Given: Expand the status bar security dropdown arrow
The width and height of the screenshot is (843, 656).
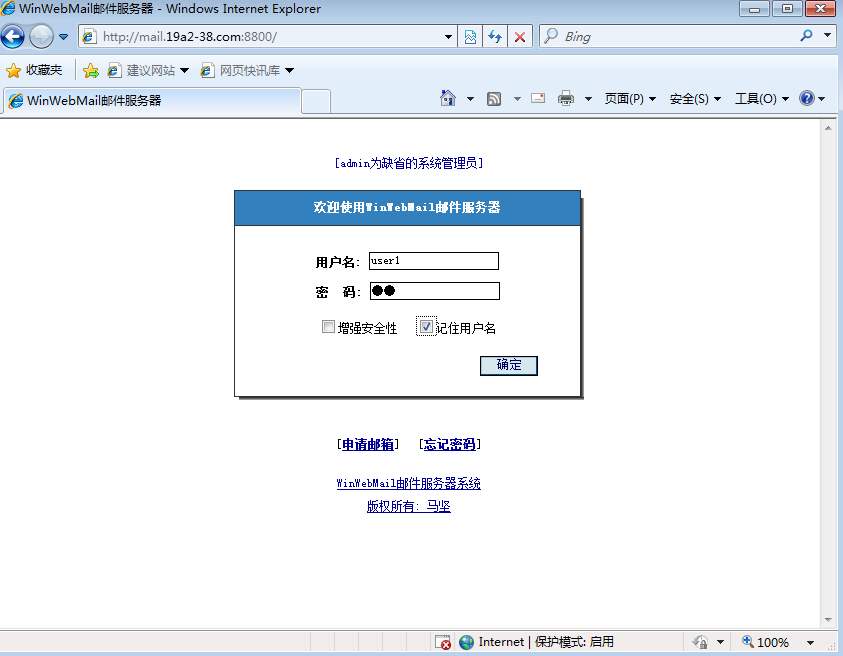Looking at the screenshot, I should [720, 643].
